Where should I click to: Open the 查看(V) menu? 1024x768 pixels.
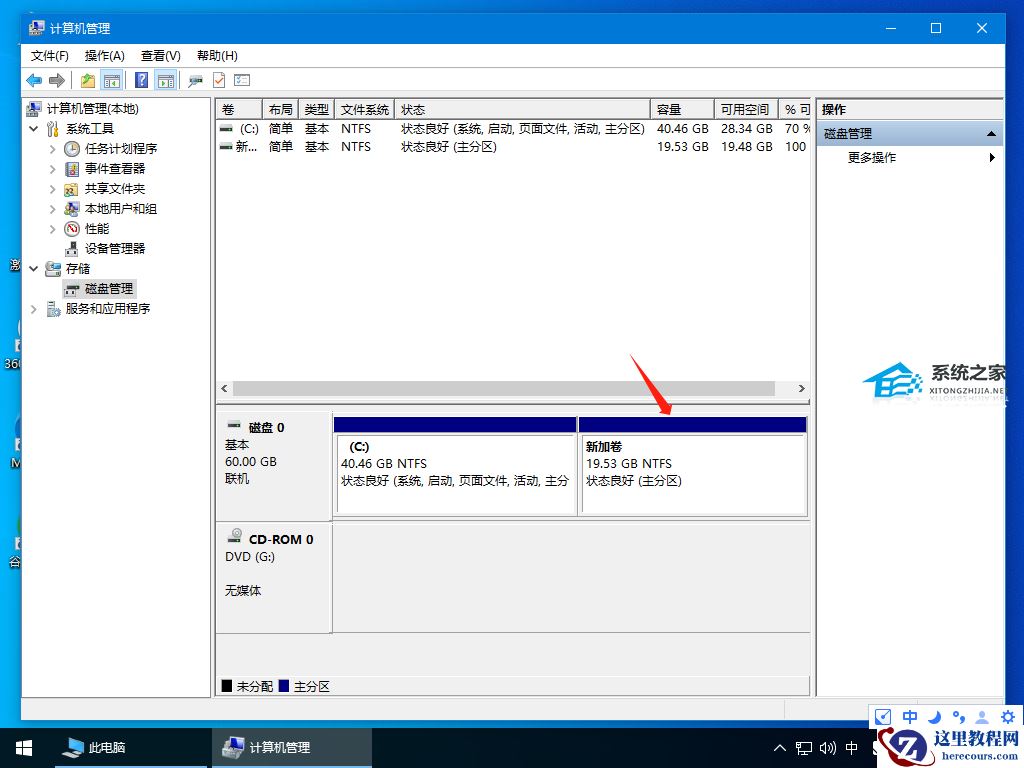pyautogui.click(x=161, y=56)
